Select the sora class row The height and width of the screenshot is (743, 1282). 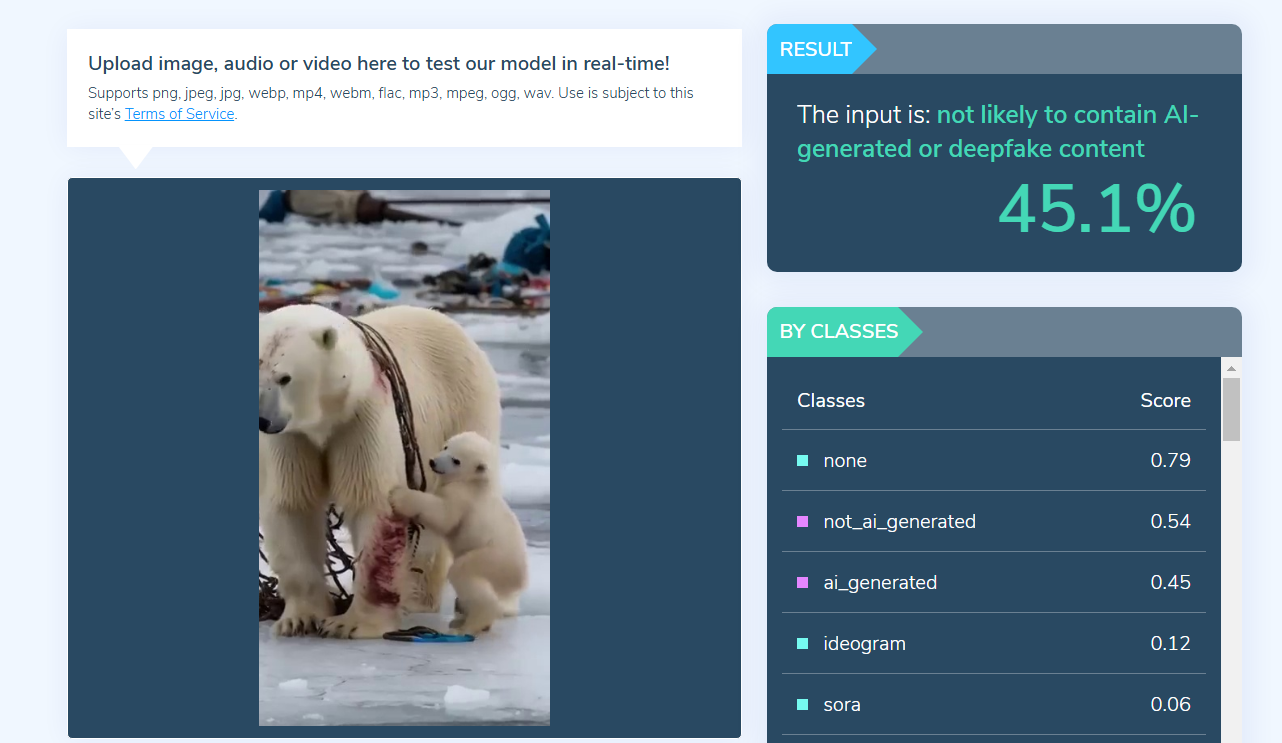click(994, 705)
